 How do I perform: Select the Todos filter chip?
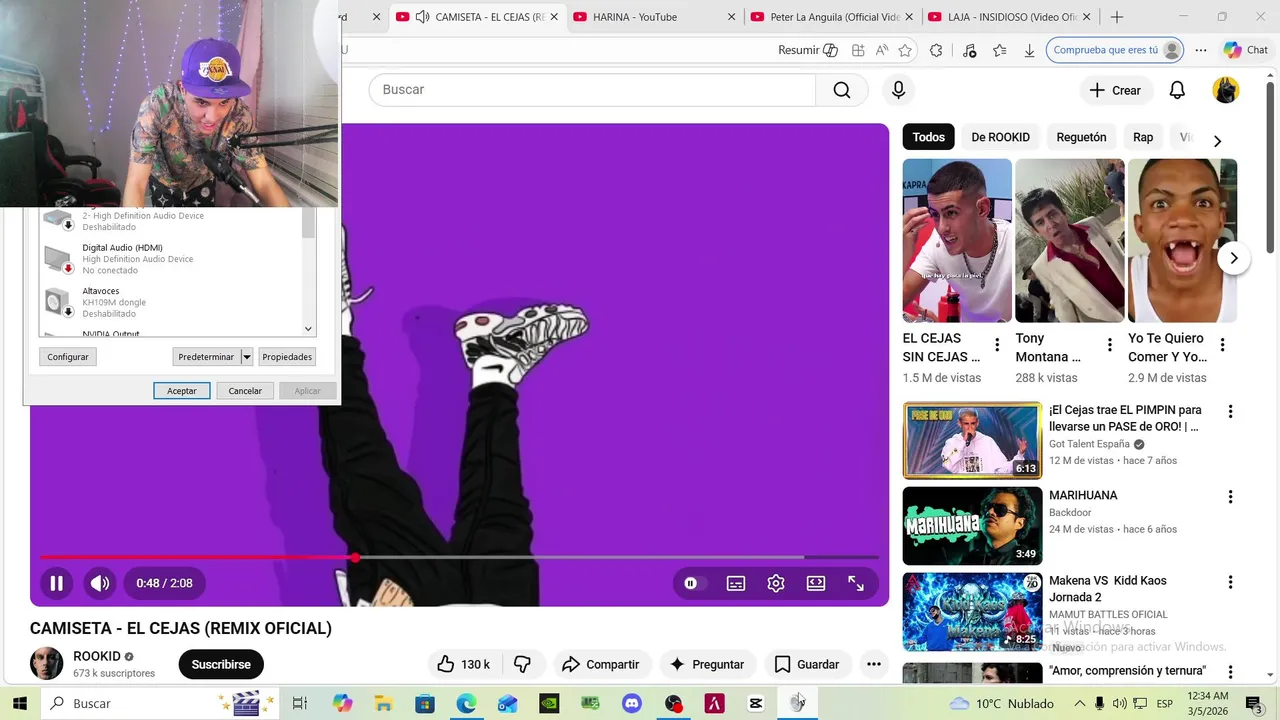pos(928,137)
